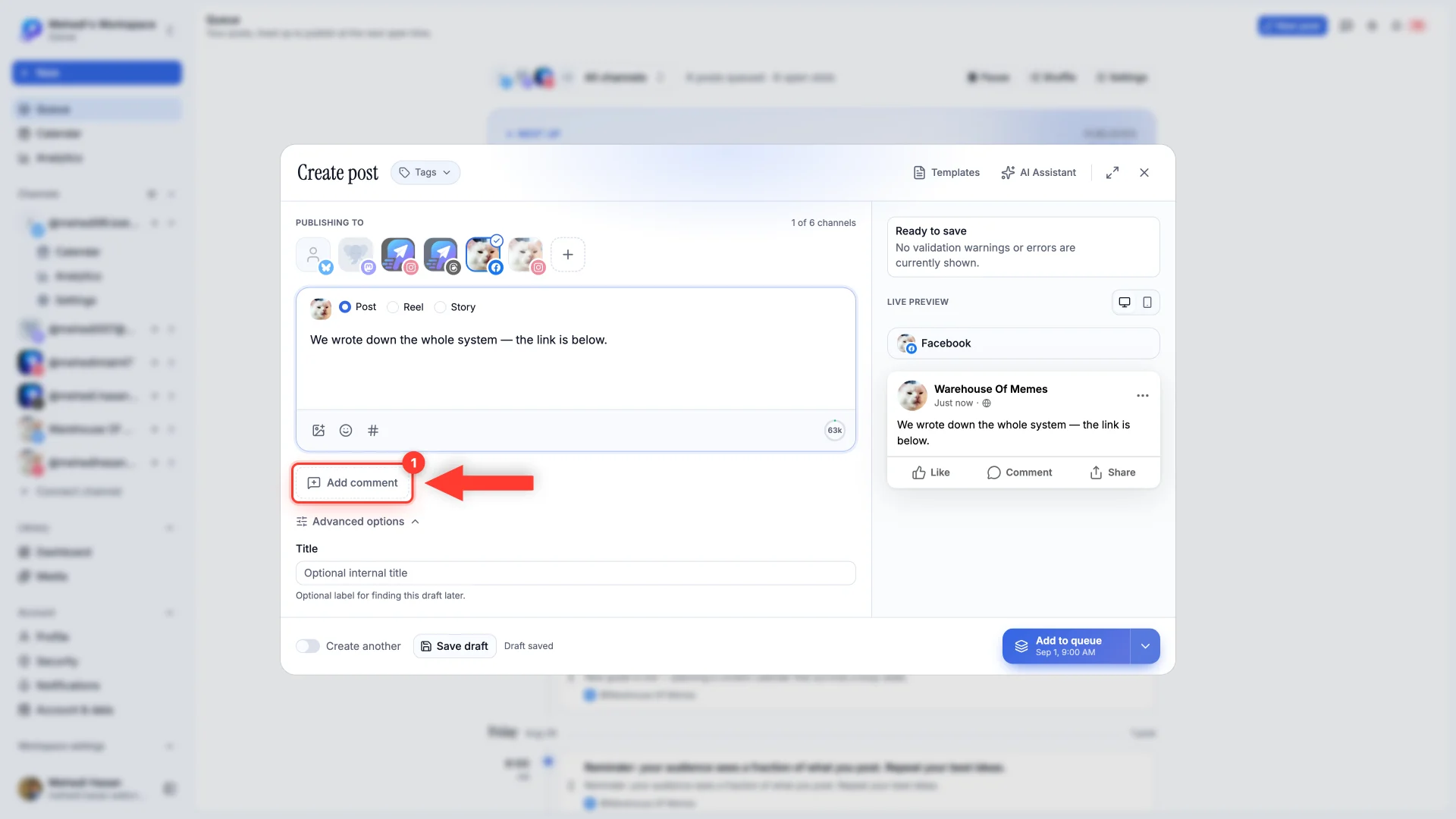Open the AI Assistant
Screen dimensions: 1456x819
pyautogui.click(x=1039, y=172)
